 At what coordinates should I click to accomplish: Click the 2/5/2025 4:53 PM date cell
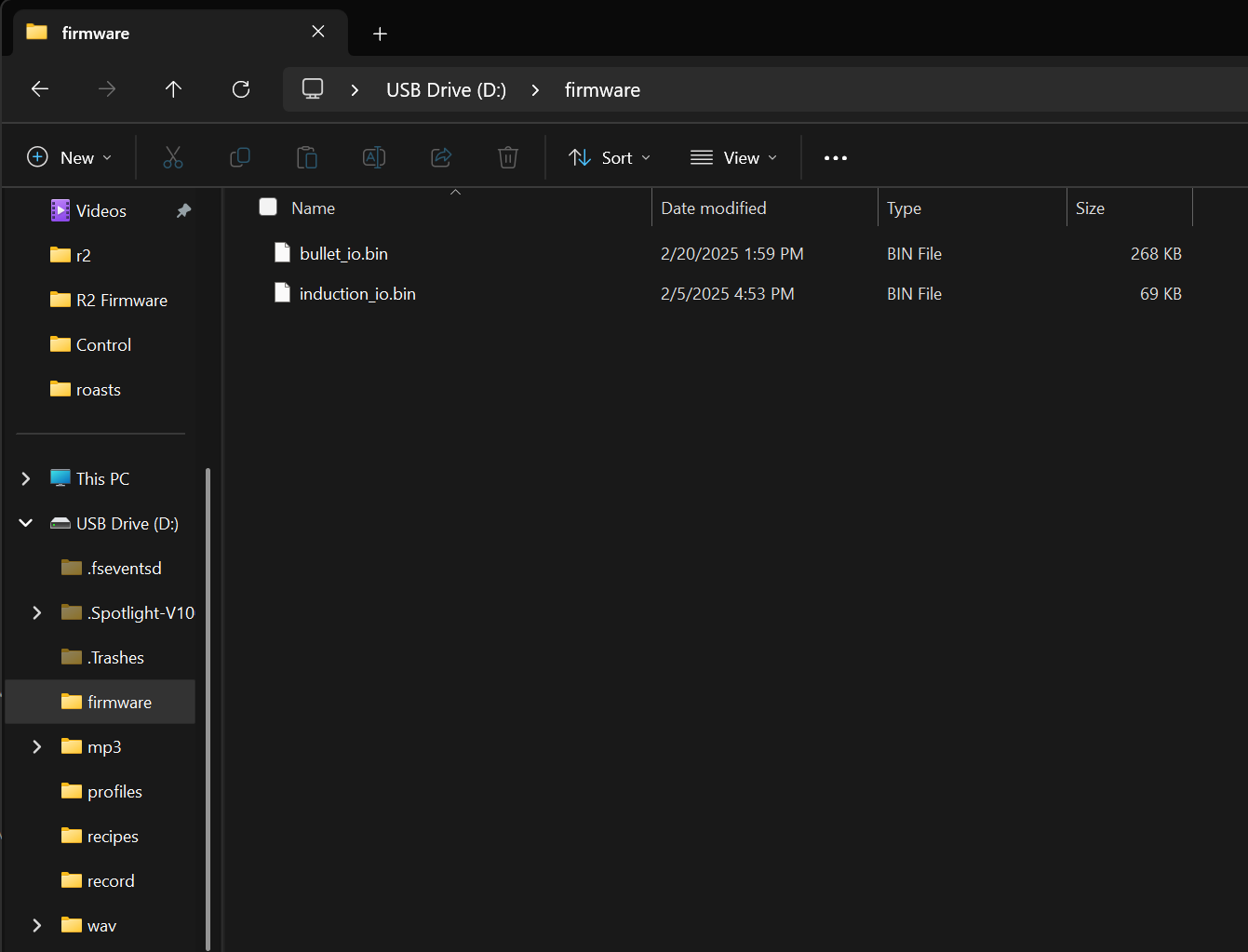728,293
